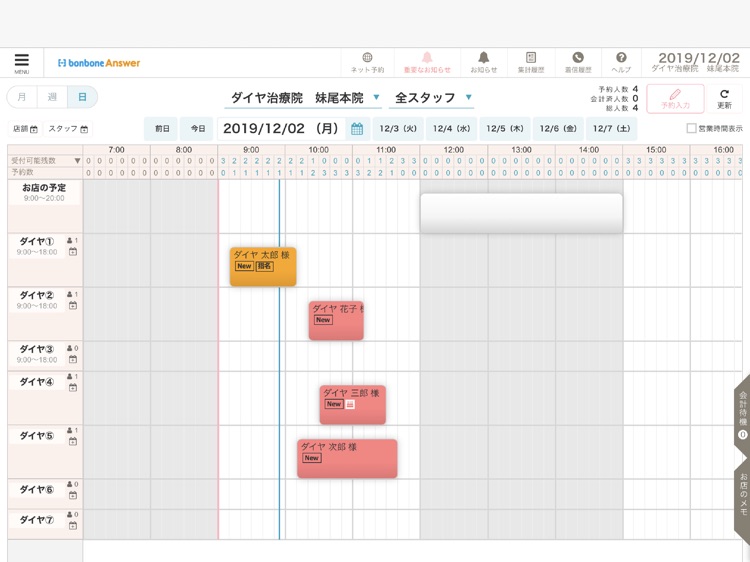
Task: Enable the 営業時間表示 checkbox
Action: pyautogui.click(x=691, y=128)
